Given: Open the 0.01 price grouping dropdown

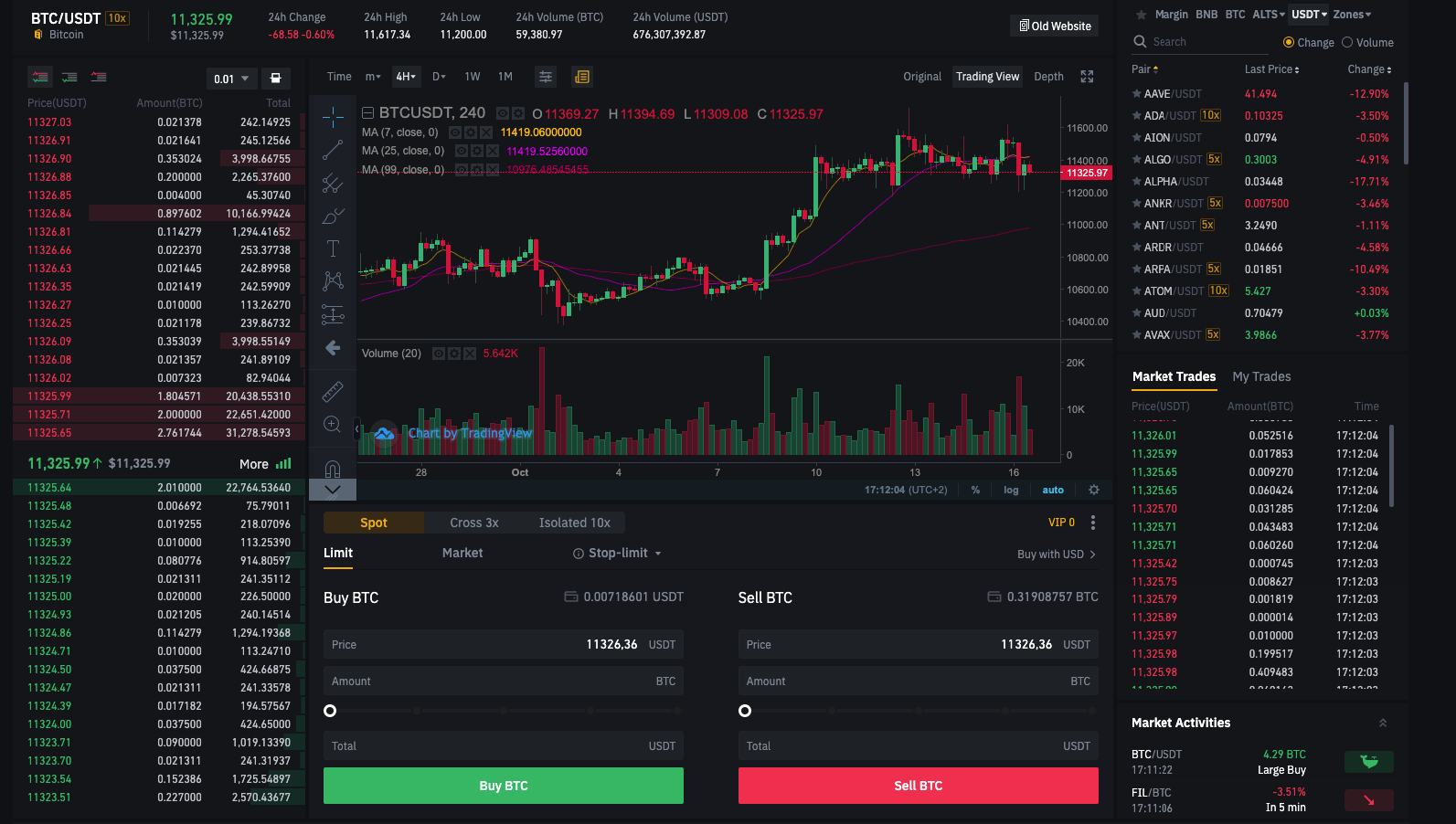Looking at the screenshot, I should pyautogui.click(x=231, y=79).
